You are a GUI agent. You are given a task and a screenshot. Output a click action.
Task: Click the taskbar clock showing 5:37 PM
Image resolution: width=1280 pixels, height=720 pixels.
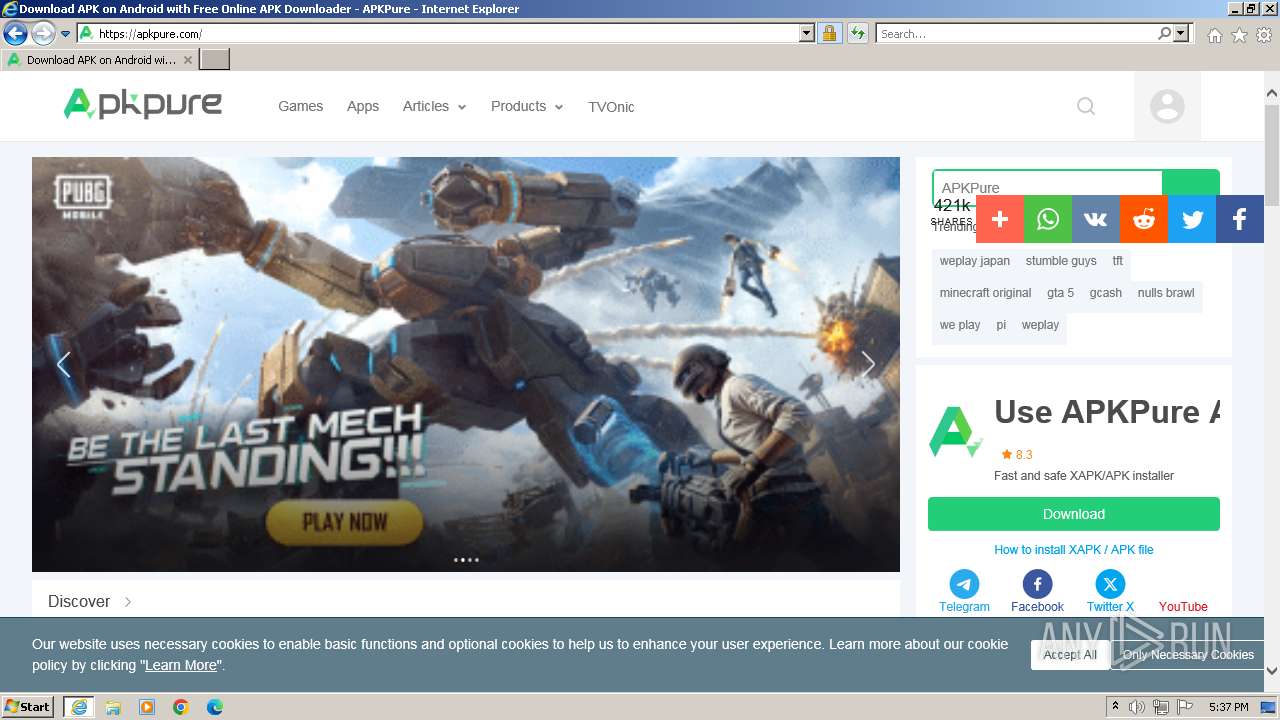[x=1228, y=707]
